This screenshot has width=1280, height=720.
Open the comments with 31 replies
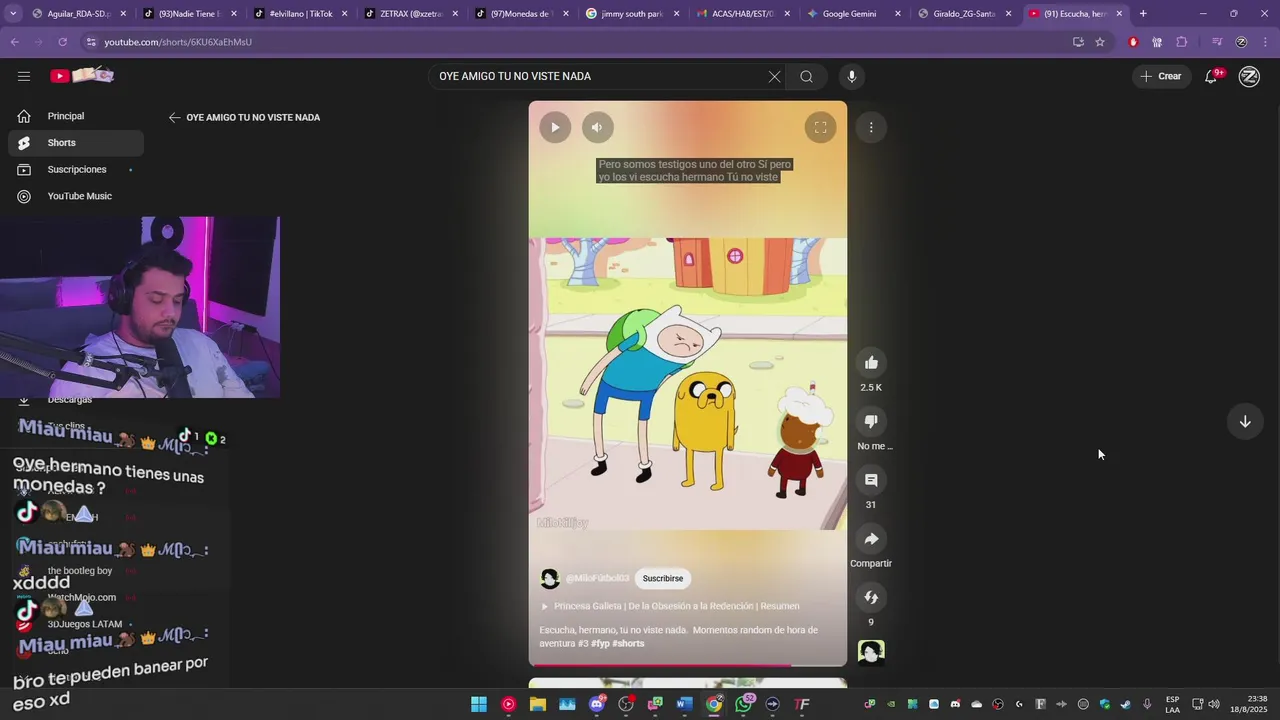coord(871,480)
